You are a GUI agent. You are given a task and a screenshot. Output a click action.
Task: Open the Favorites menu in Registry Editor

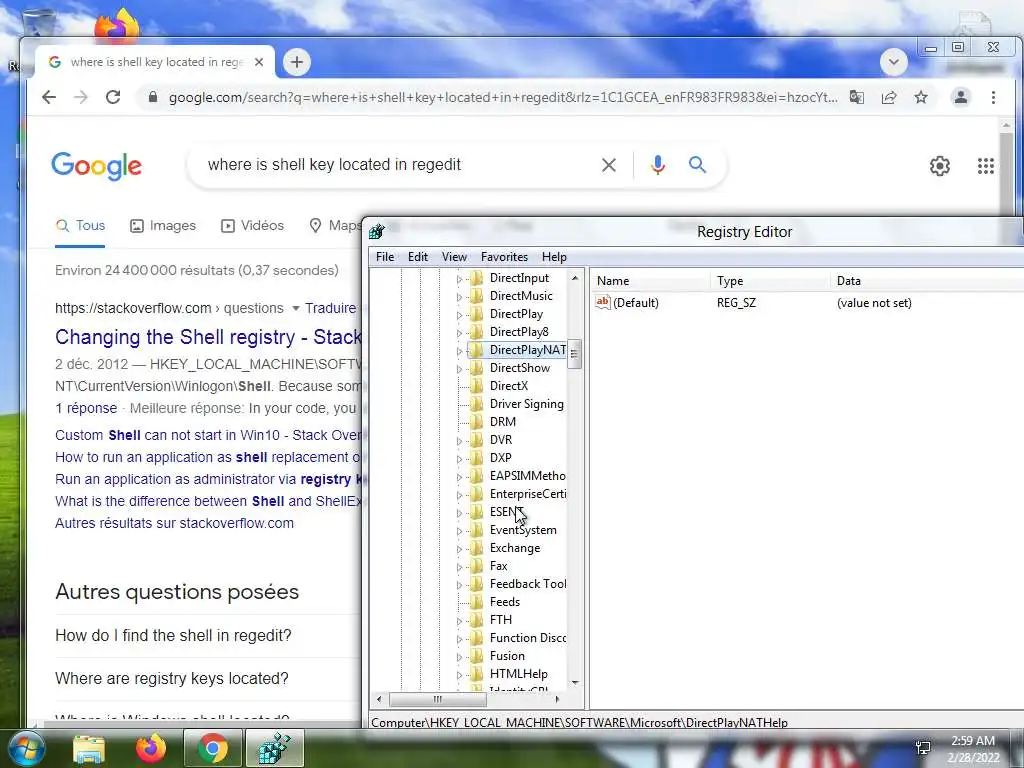(504, 257)
